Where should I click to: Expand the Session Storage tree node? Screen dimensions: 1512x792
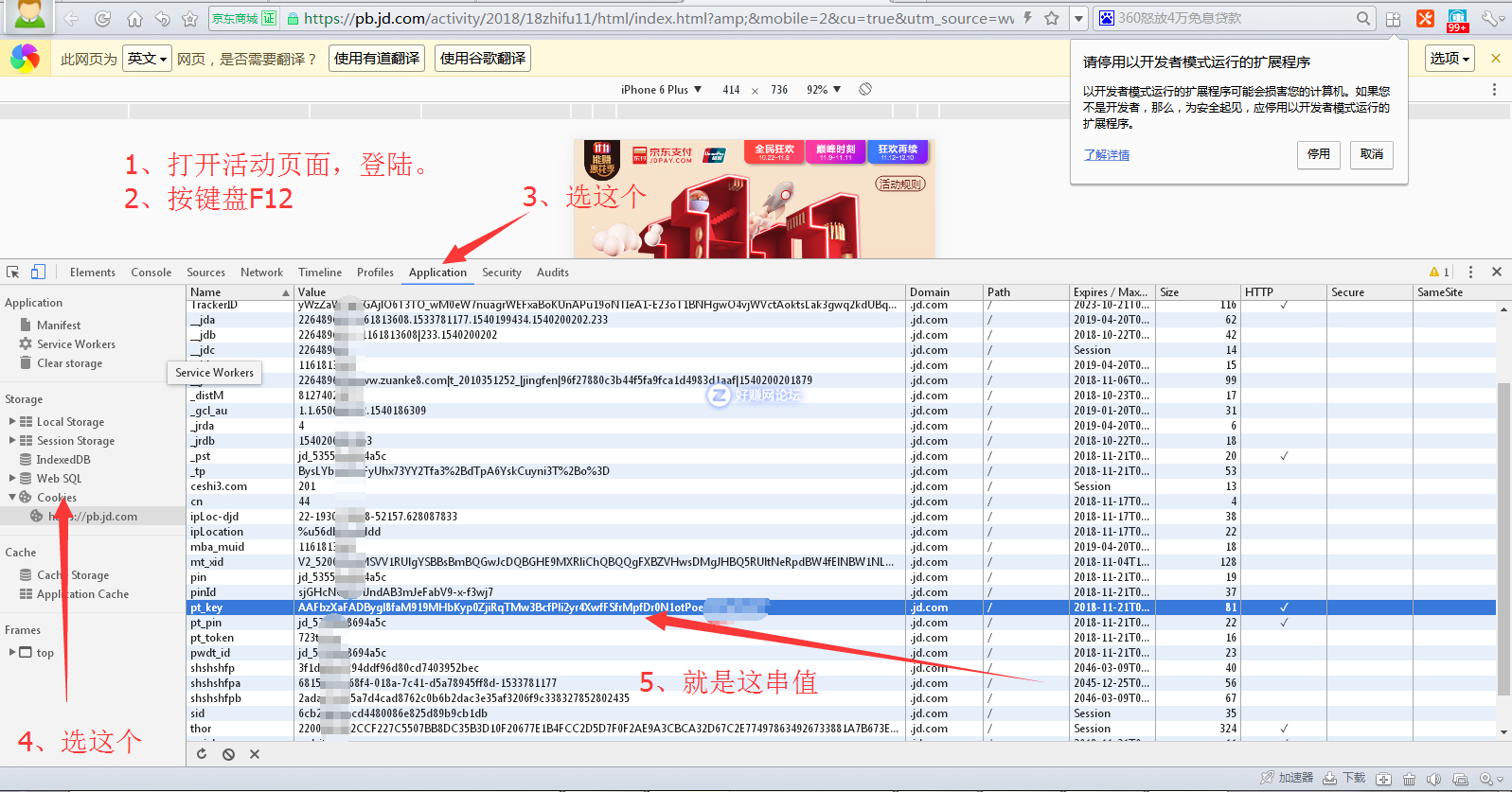[12, 441]
